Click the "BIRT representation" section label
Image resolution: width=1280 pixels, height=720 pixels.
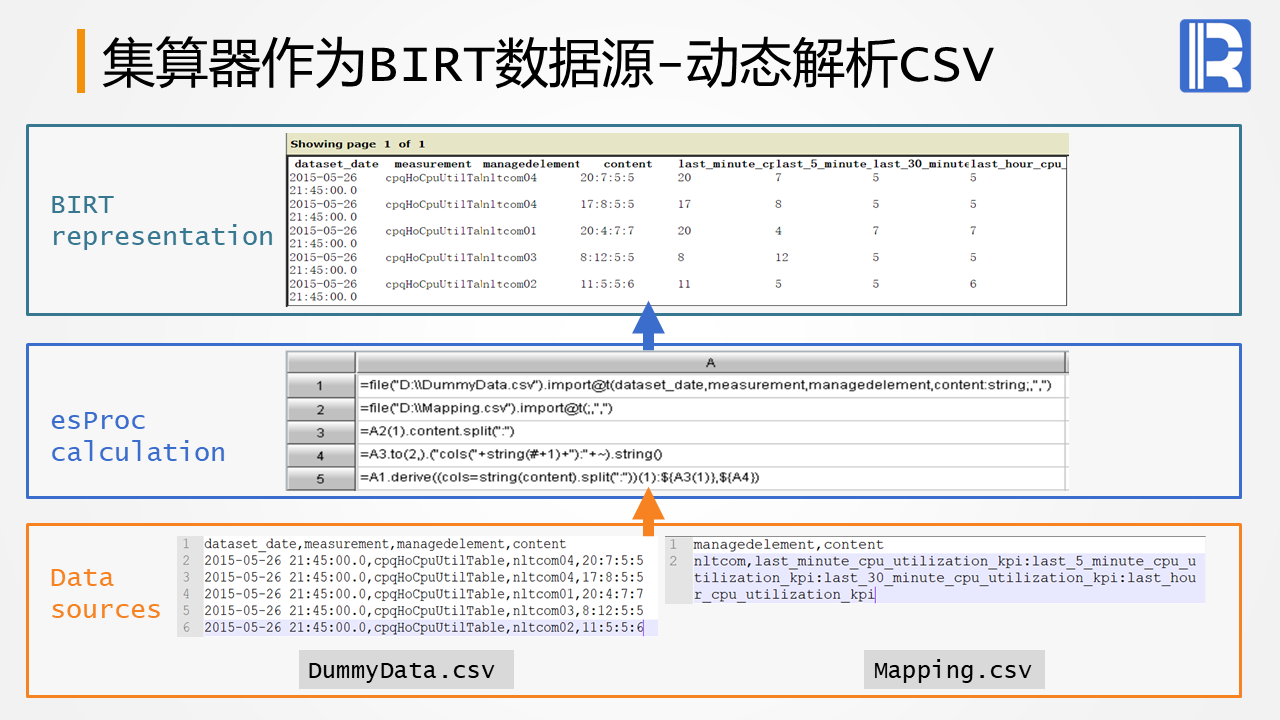pyautogui.click(x=162, y=221)
